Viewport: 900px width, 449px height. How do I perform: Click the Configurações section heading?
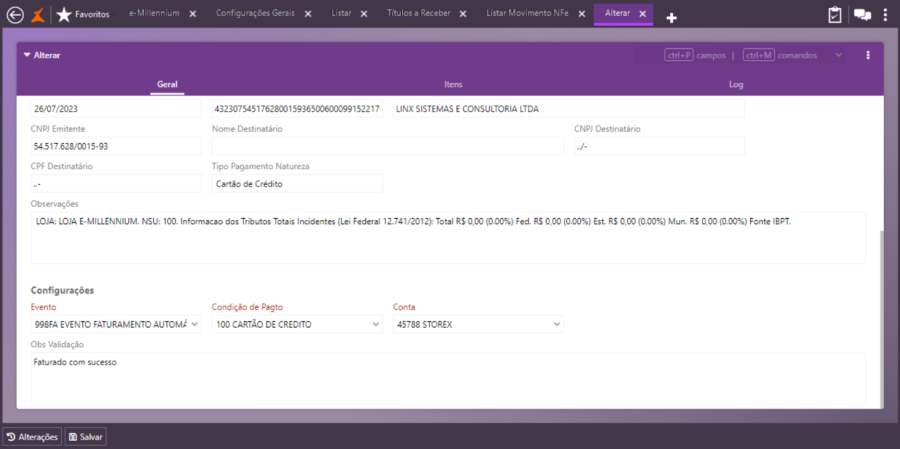[62, 291]
